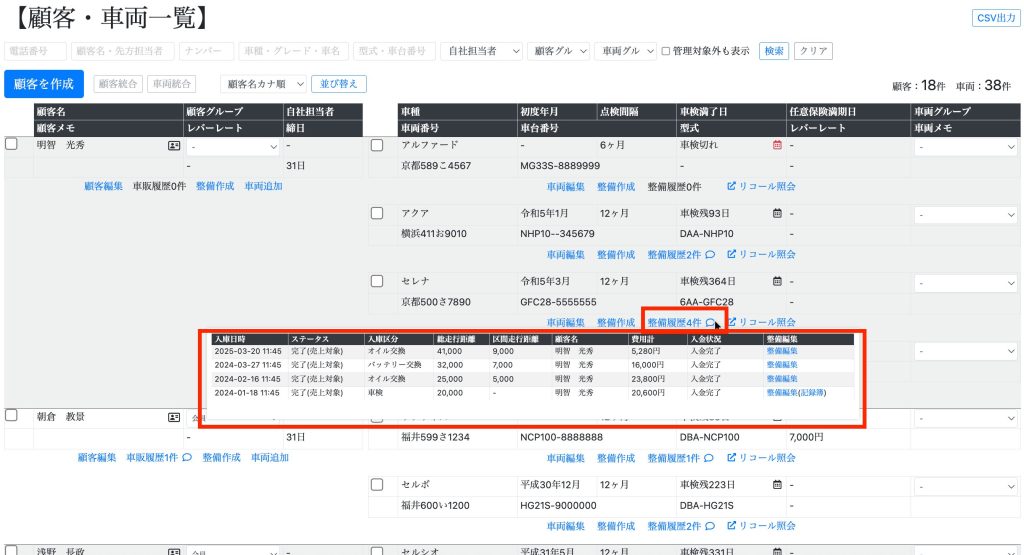Open 整備編集 for 2024-02-16 history row
Viewport: 1024px width, 555px height.
[x=782, y=379]
